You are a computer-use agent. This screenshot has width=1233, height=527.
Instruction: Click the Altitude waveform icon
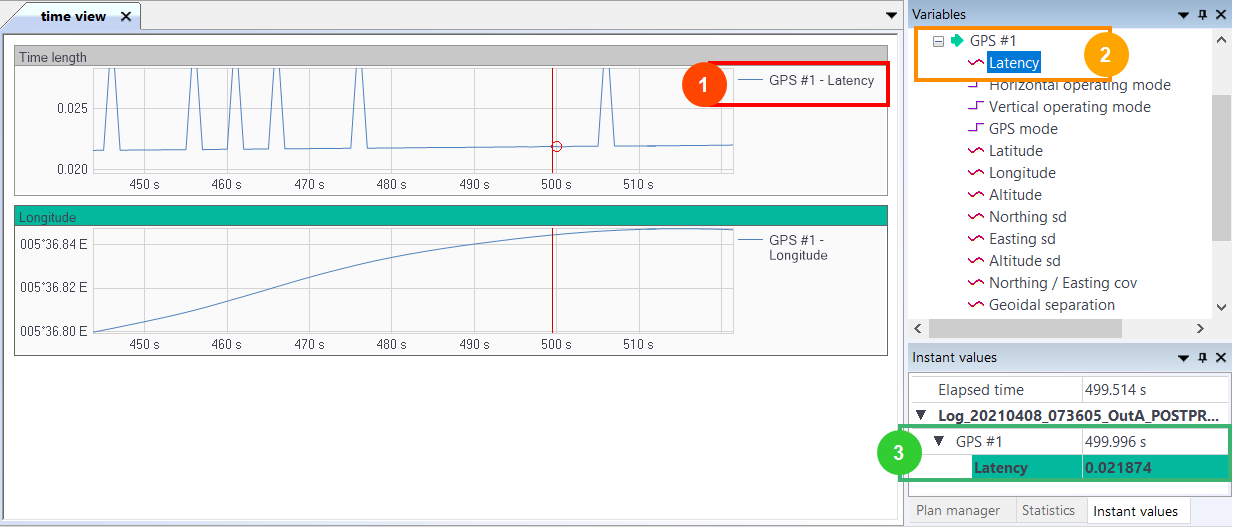click(x=975, y=195)
